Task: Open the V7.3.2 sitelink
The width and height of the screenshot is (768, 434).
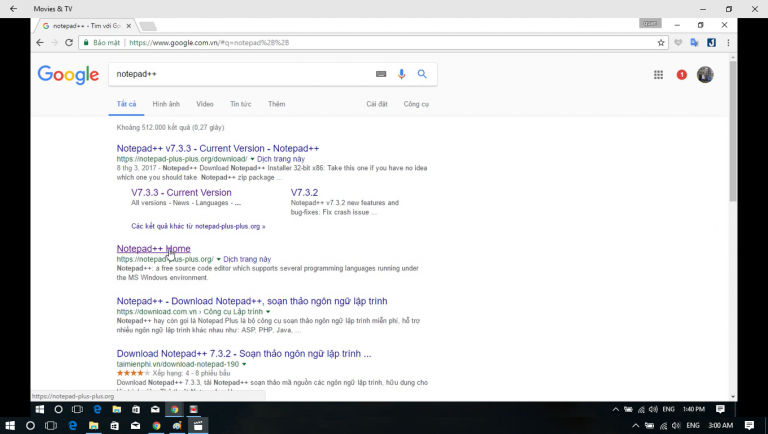Action: 304,193
